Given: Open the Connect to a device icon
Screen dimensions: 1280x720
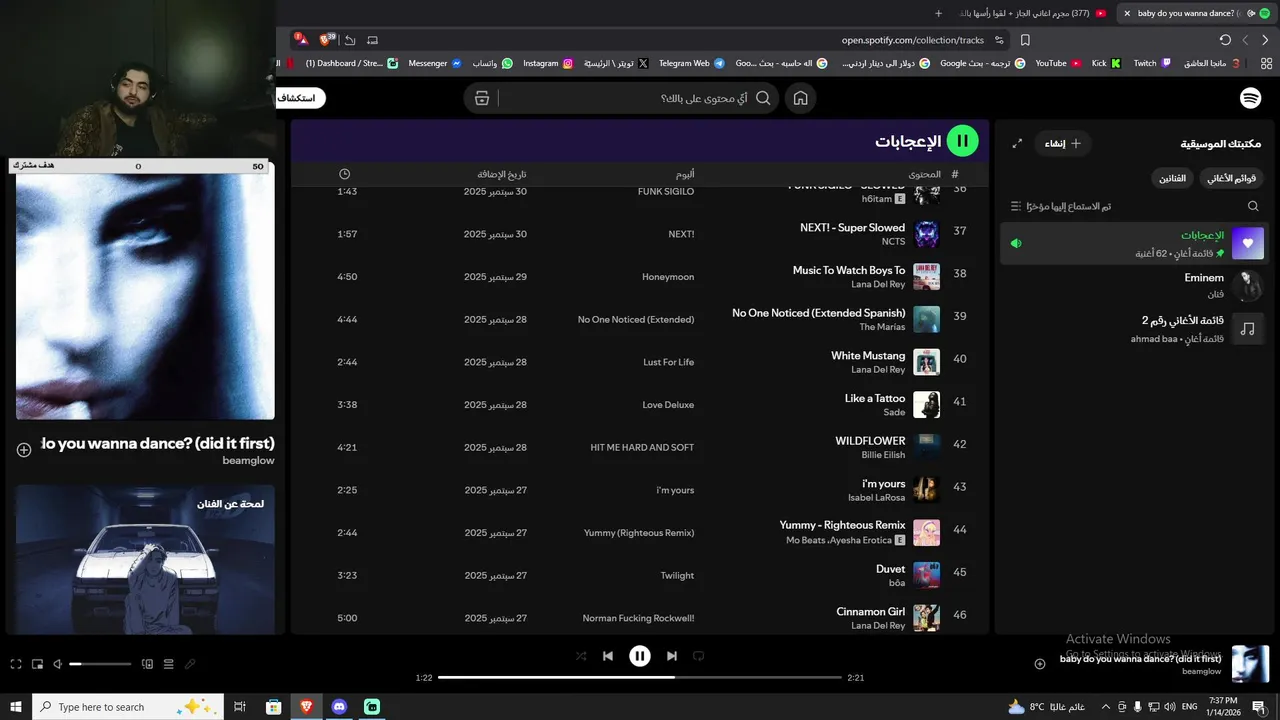Looking at the screenshot, I should click(147, 664).
